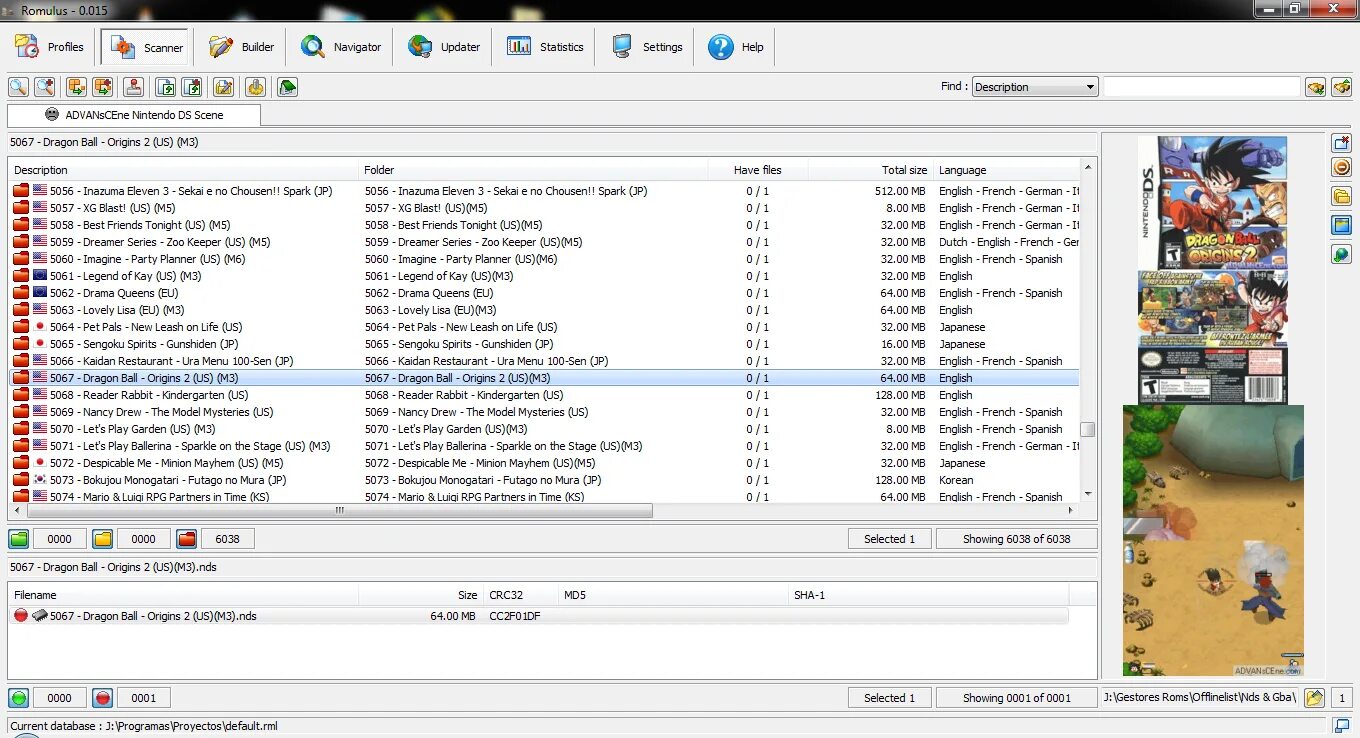Select row 5072 - Despicable Me - Minion Mayhem
This screenshot has width=1360, height=738.
(544, 463)
